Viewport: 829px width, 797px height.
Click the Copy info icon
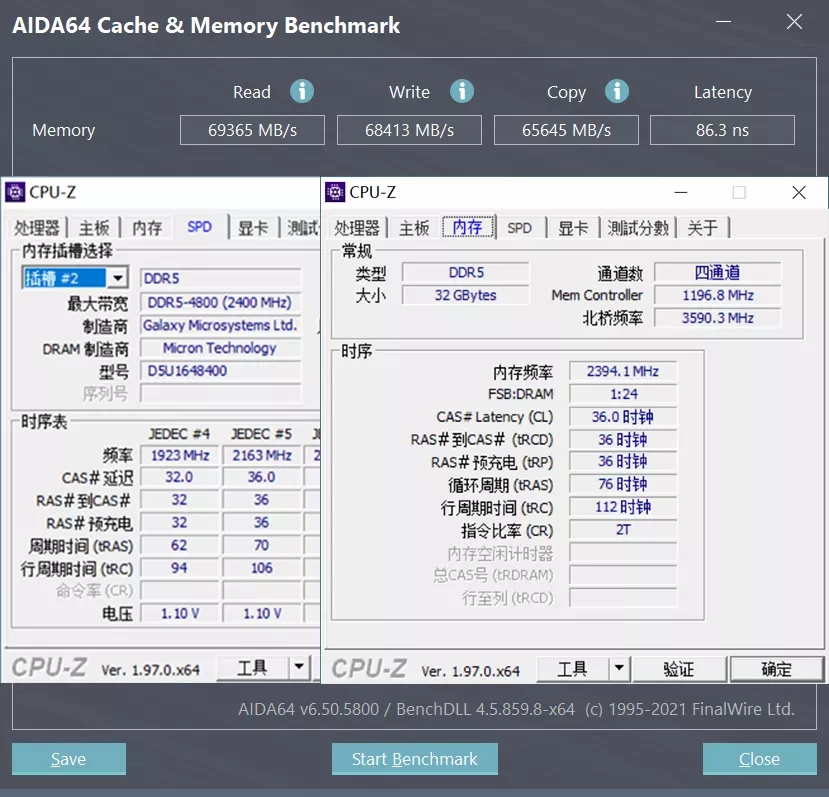[x=617, y=91]
